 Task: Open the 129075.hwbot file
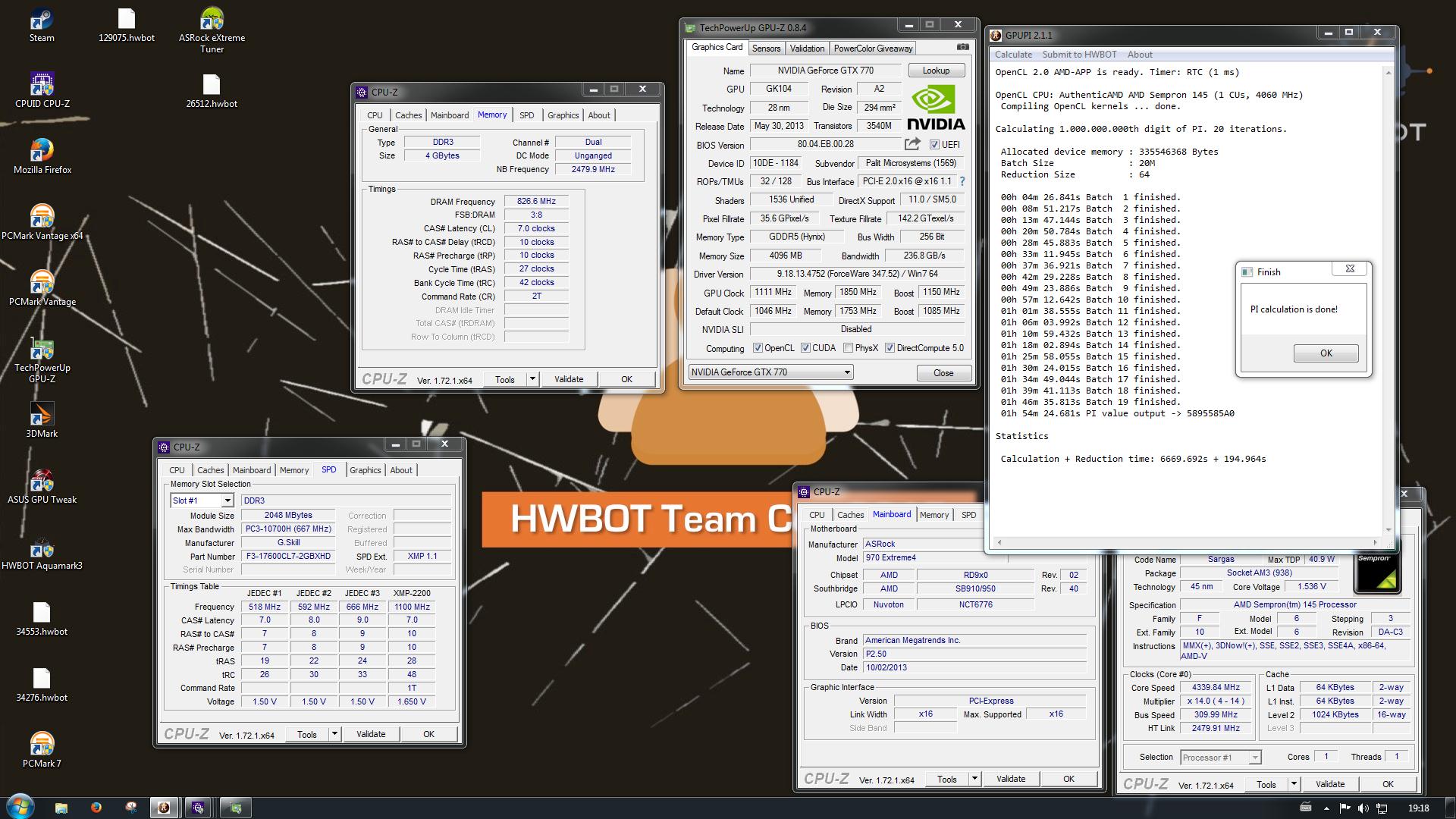(x=127, y=25)
